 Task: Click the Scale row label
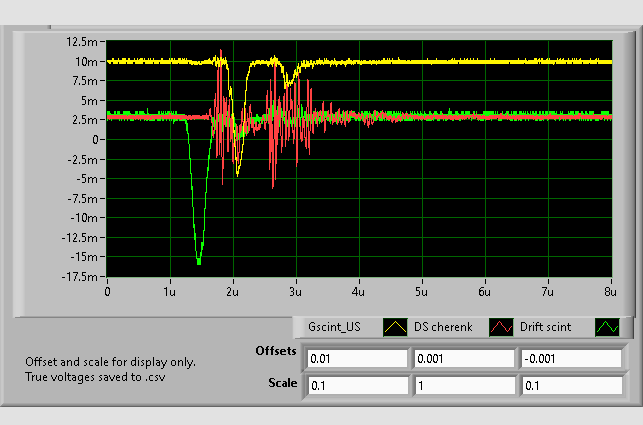point(283,382)
